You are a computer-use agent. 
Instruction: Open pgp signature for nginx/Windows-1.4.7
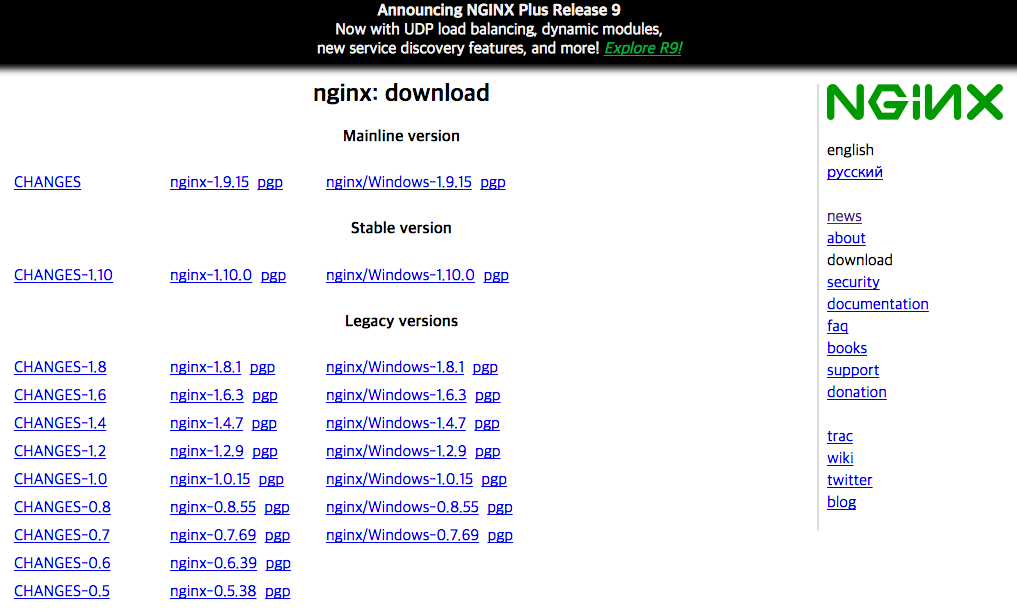[487, 423]
